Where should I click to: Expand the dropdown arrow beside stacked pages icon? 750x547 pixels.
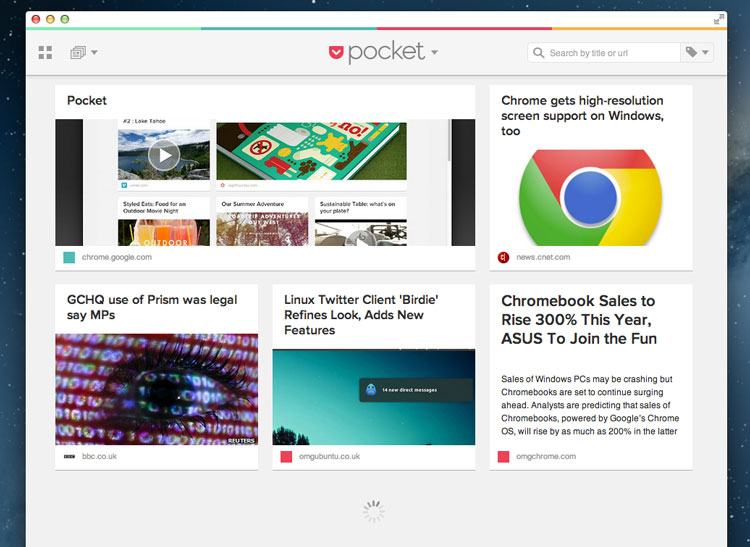pos(94,52)
